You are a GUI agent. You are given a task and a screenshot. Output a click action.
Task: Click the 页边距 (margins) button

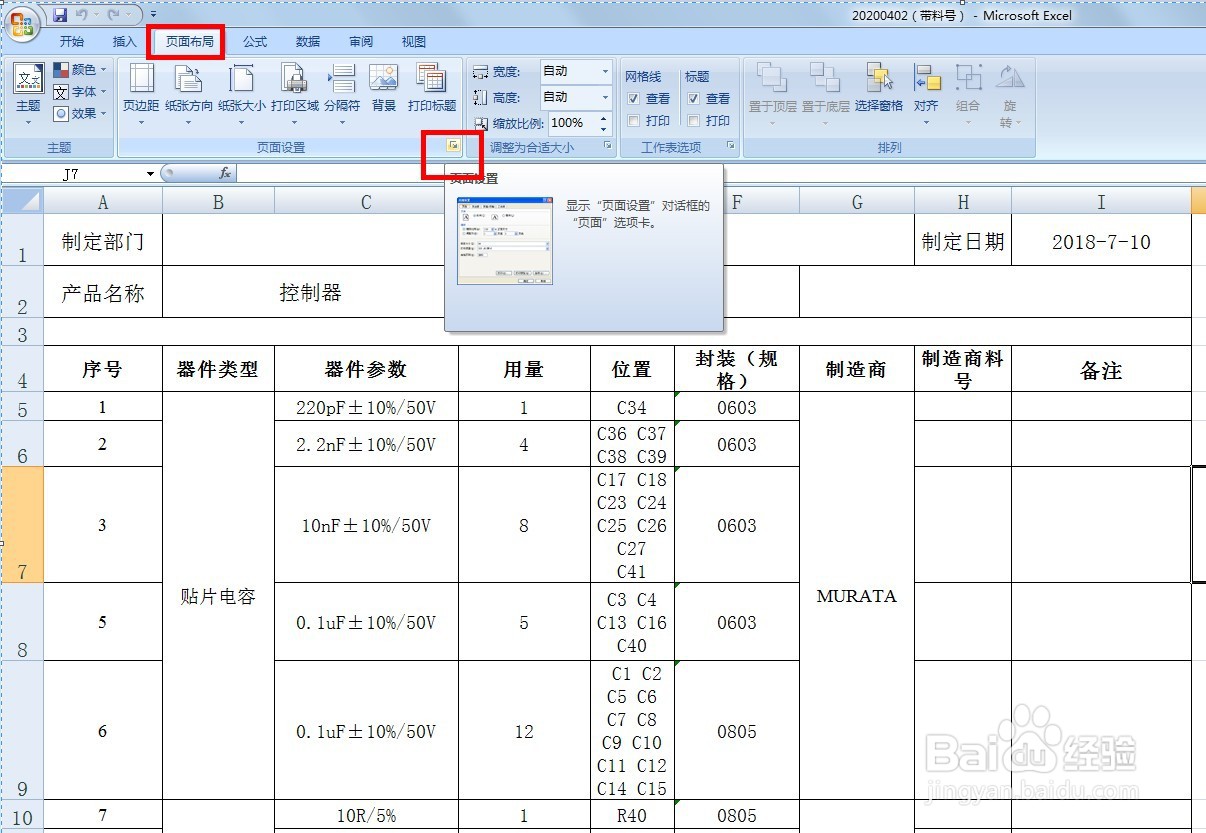coord(143,88)
